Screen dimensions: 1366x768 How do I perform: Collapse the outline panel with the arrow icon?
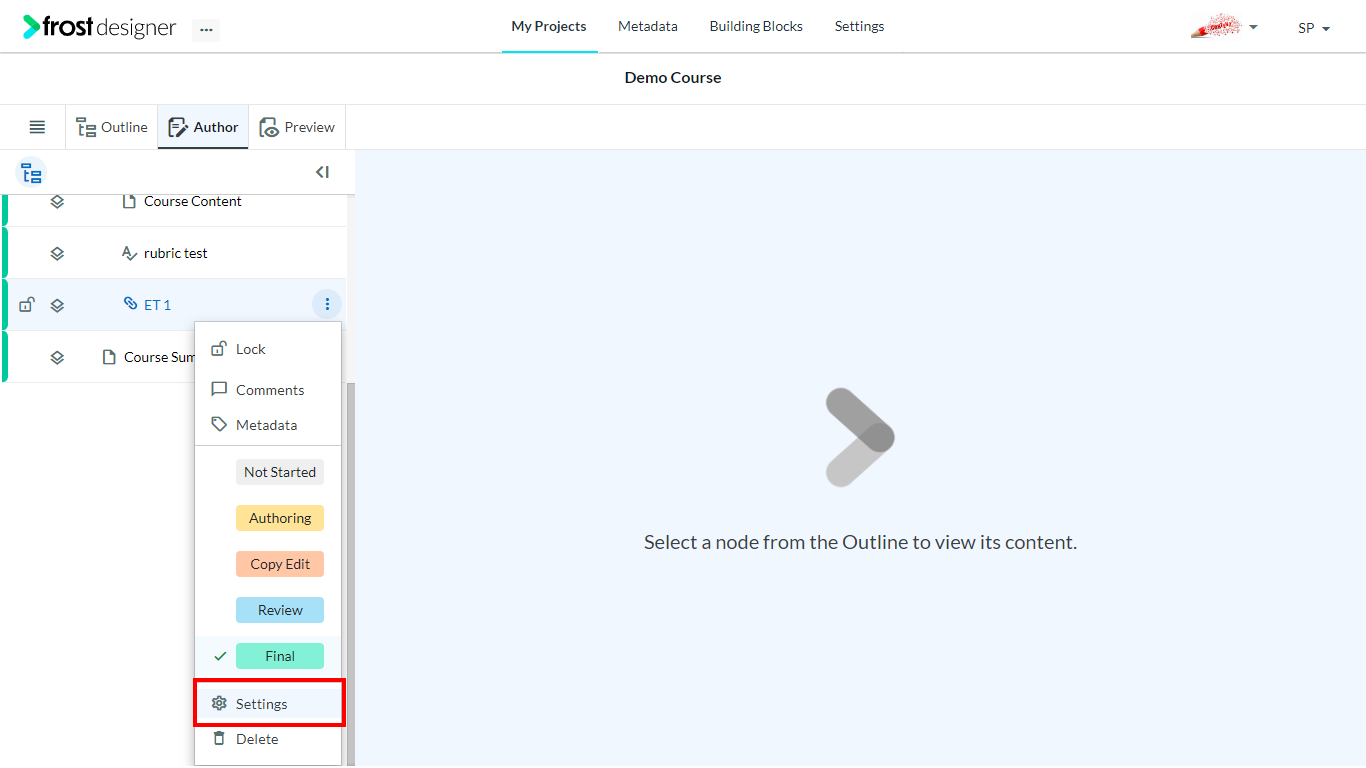(x=322, y=172)
